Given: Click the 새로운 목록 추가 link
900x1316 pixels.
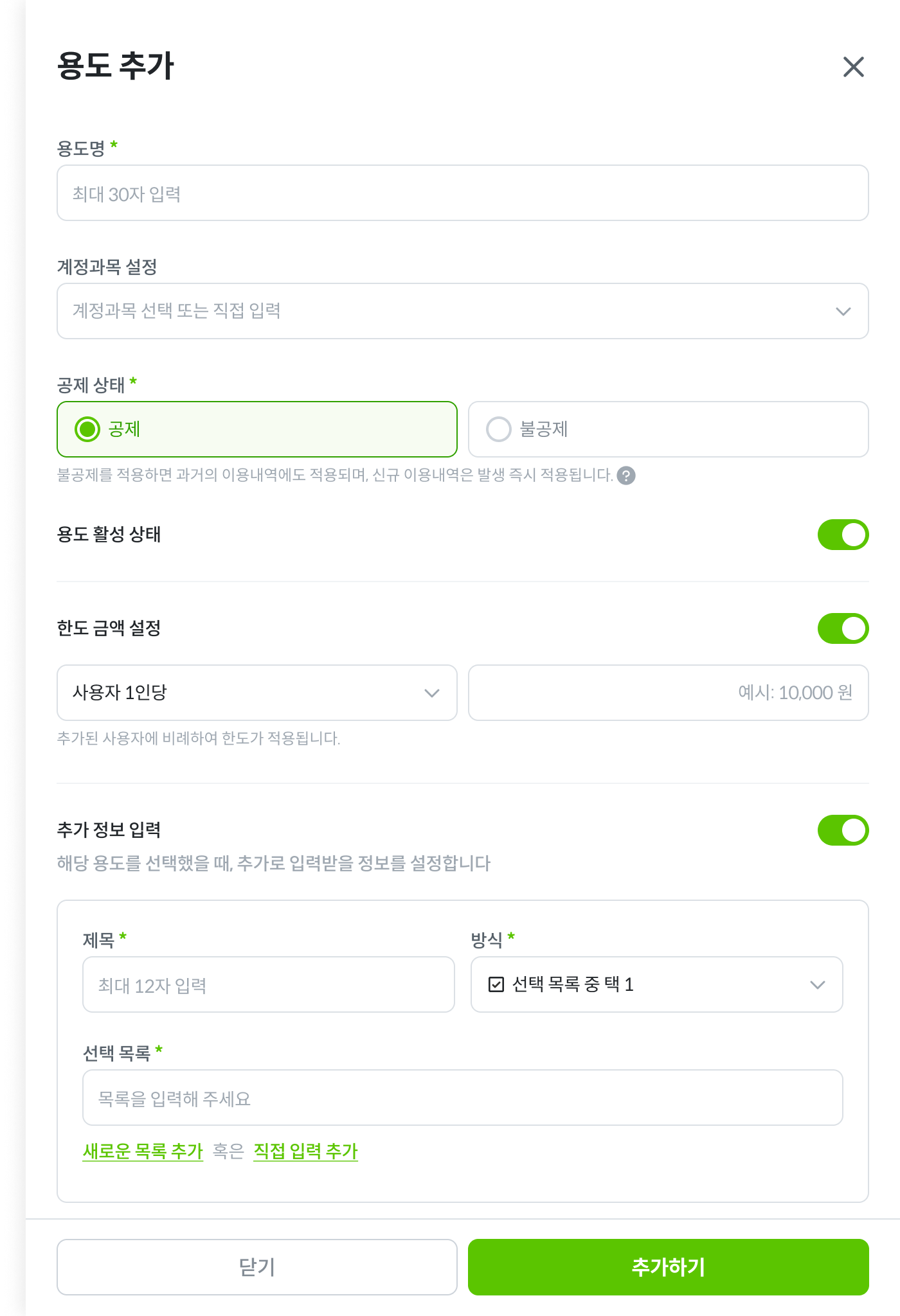Looking at the screenshot, I should point(143,1151).
